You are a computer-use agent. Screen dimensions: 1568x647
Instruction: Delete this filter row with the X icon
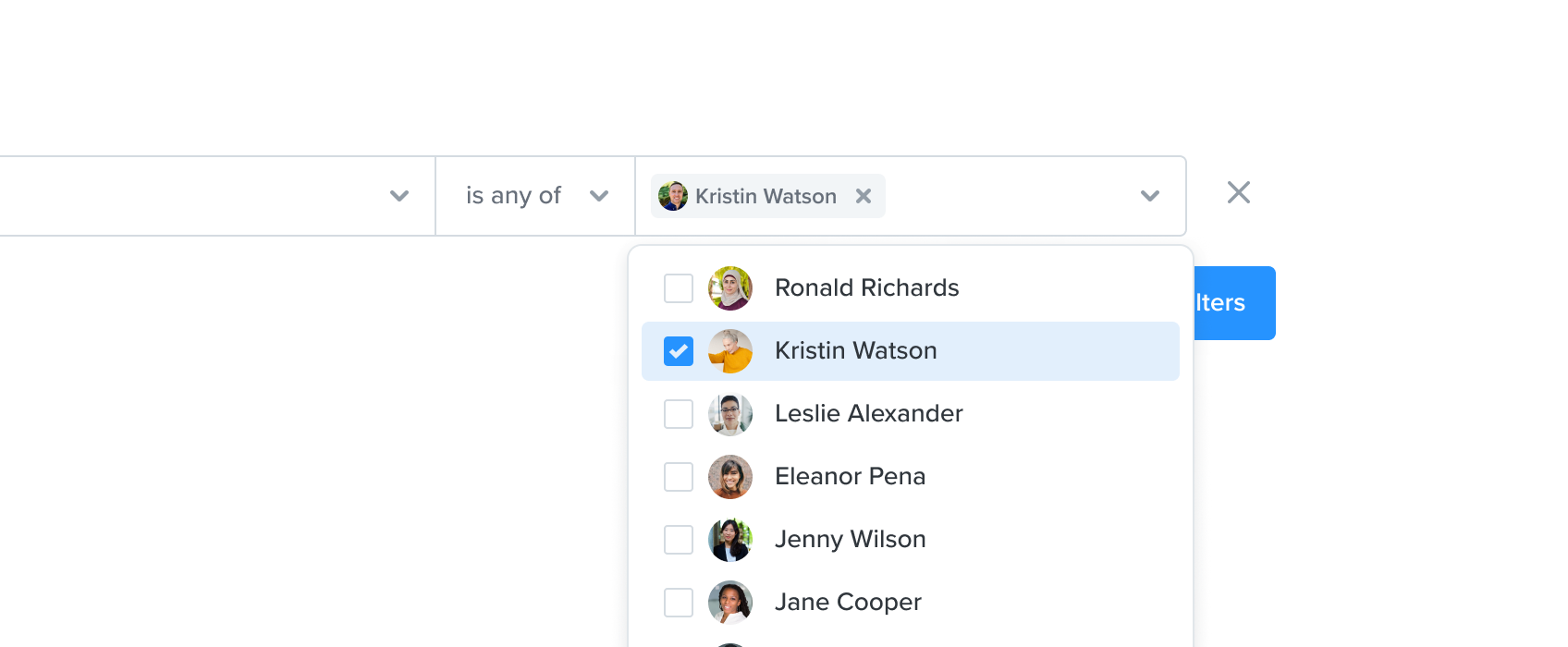1239,192
